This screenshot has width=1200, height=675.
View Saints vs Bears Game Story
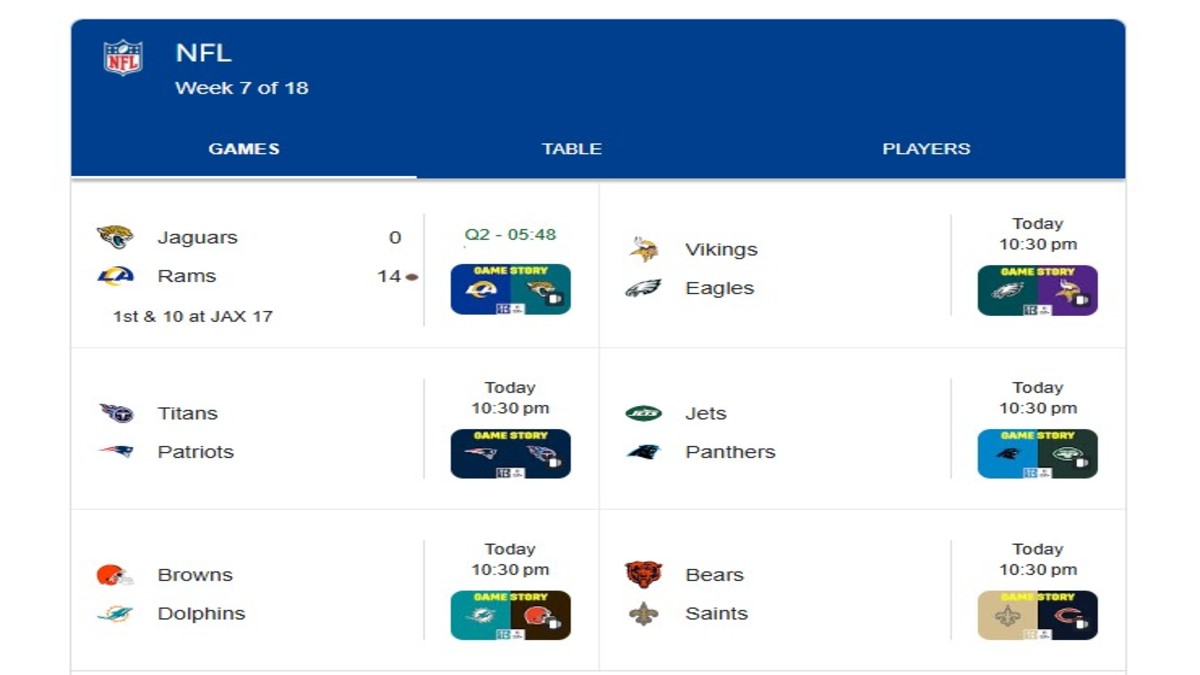point(1037,615)
